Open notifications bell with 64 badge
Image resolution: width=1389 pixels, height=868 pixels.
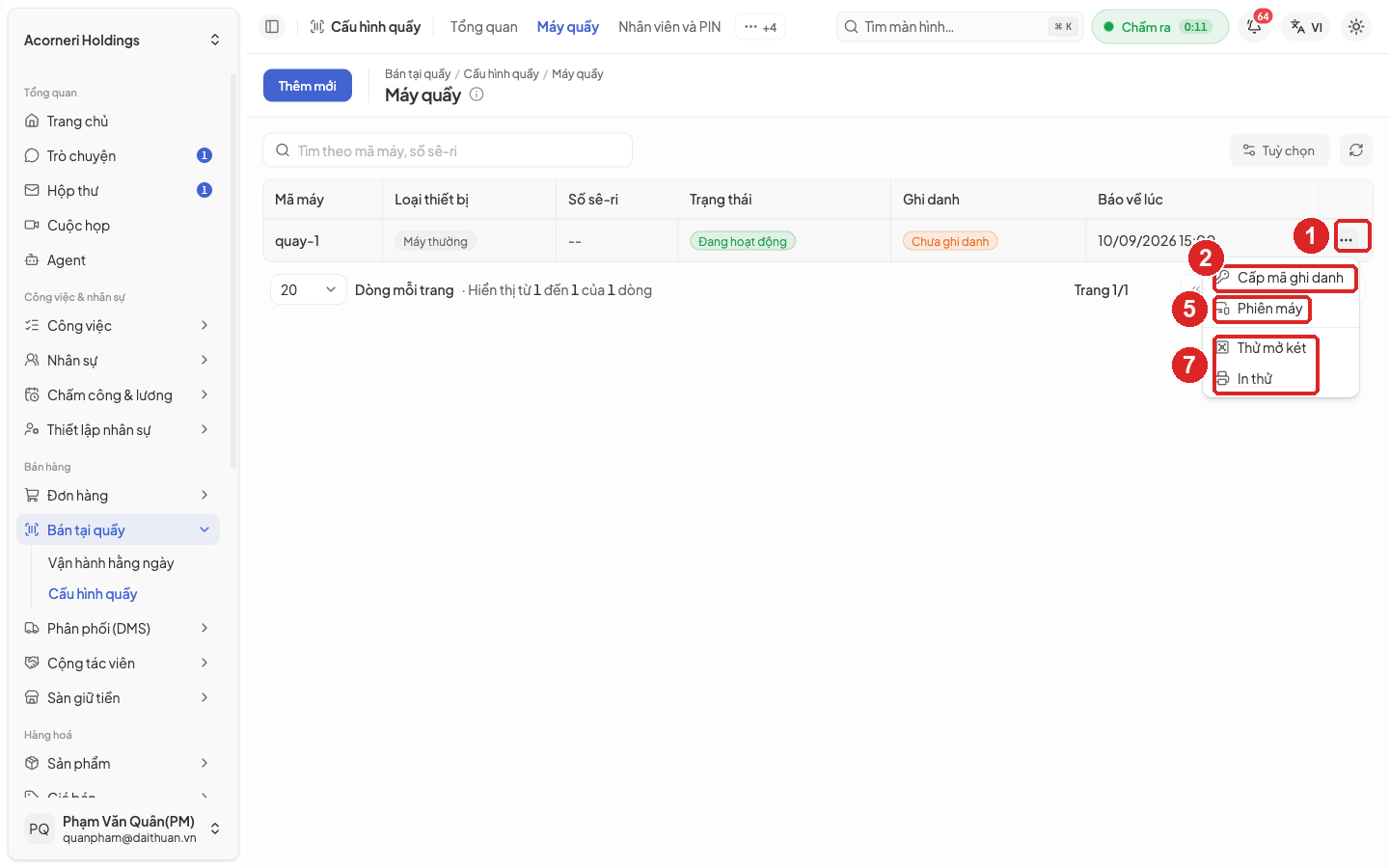[x=1254, y=27]
